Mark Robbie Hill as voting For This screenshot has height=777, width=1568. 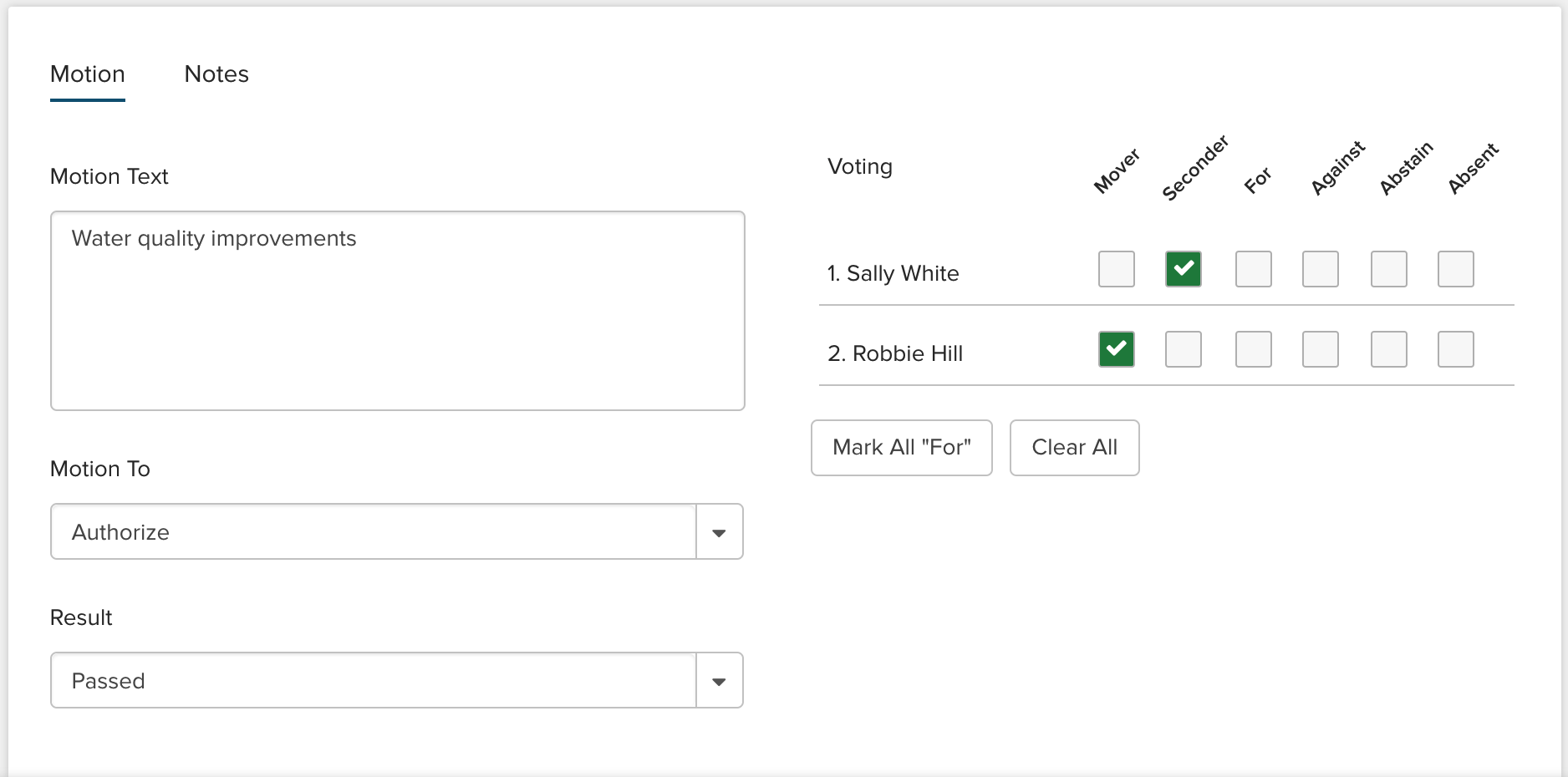[1254, 349]
